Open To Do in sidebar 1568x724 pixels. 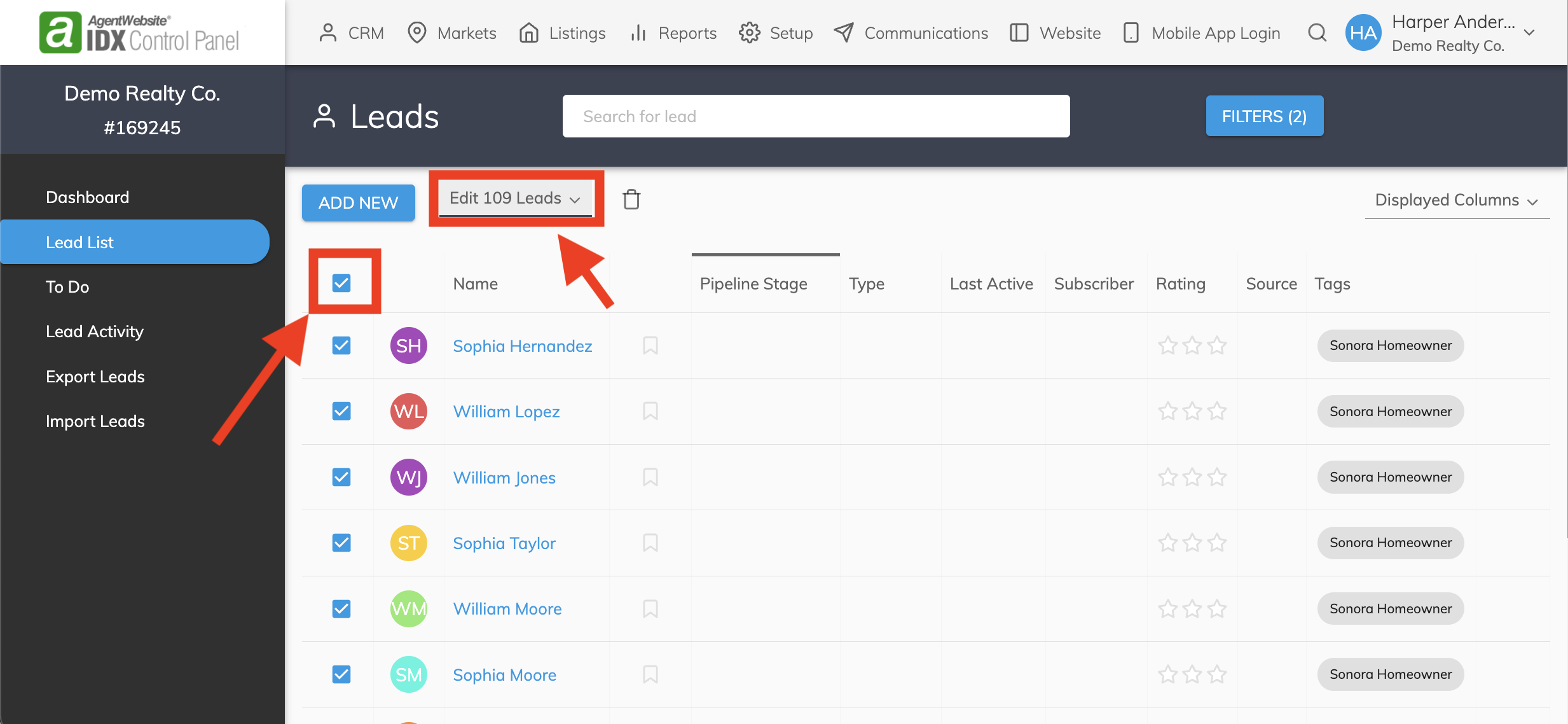point(67,287)
